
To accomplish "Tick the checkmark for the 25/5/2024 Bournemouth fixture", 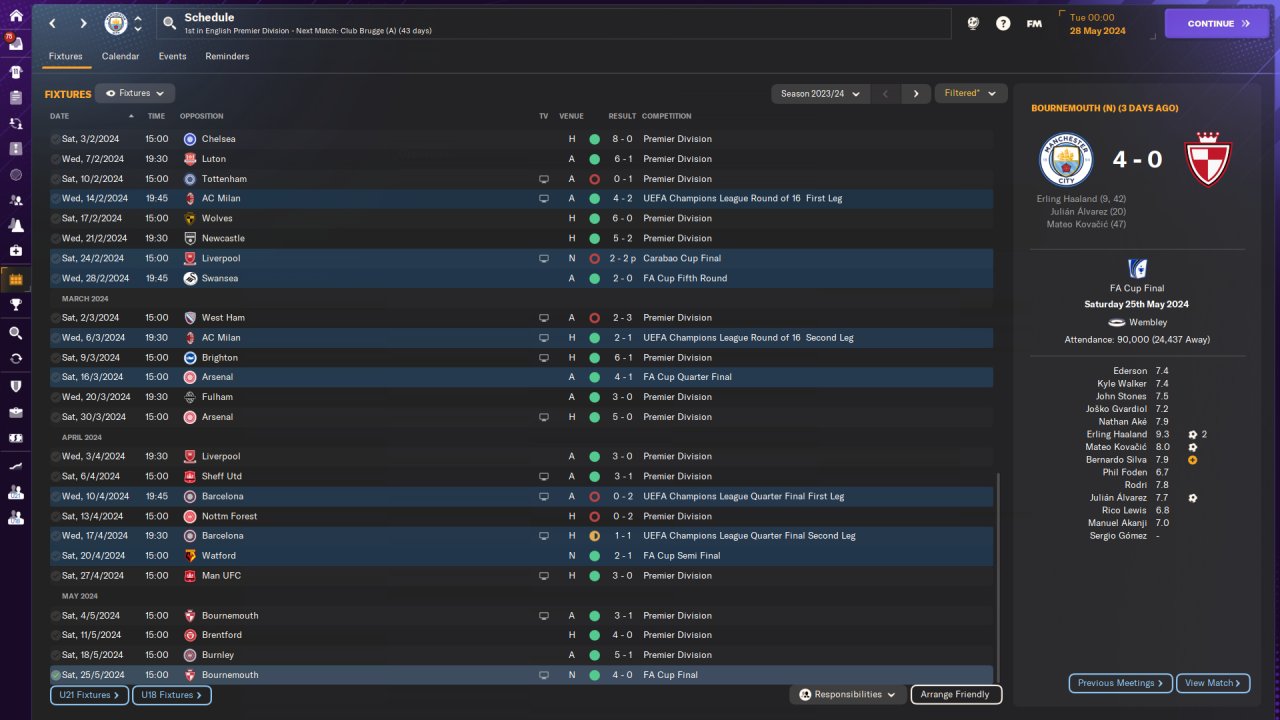I will tap(56, 675).
